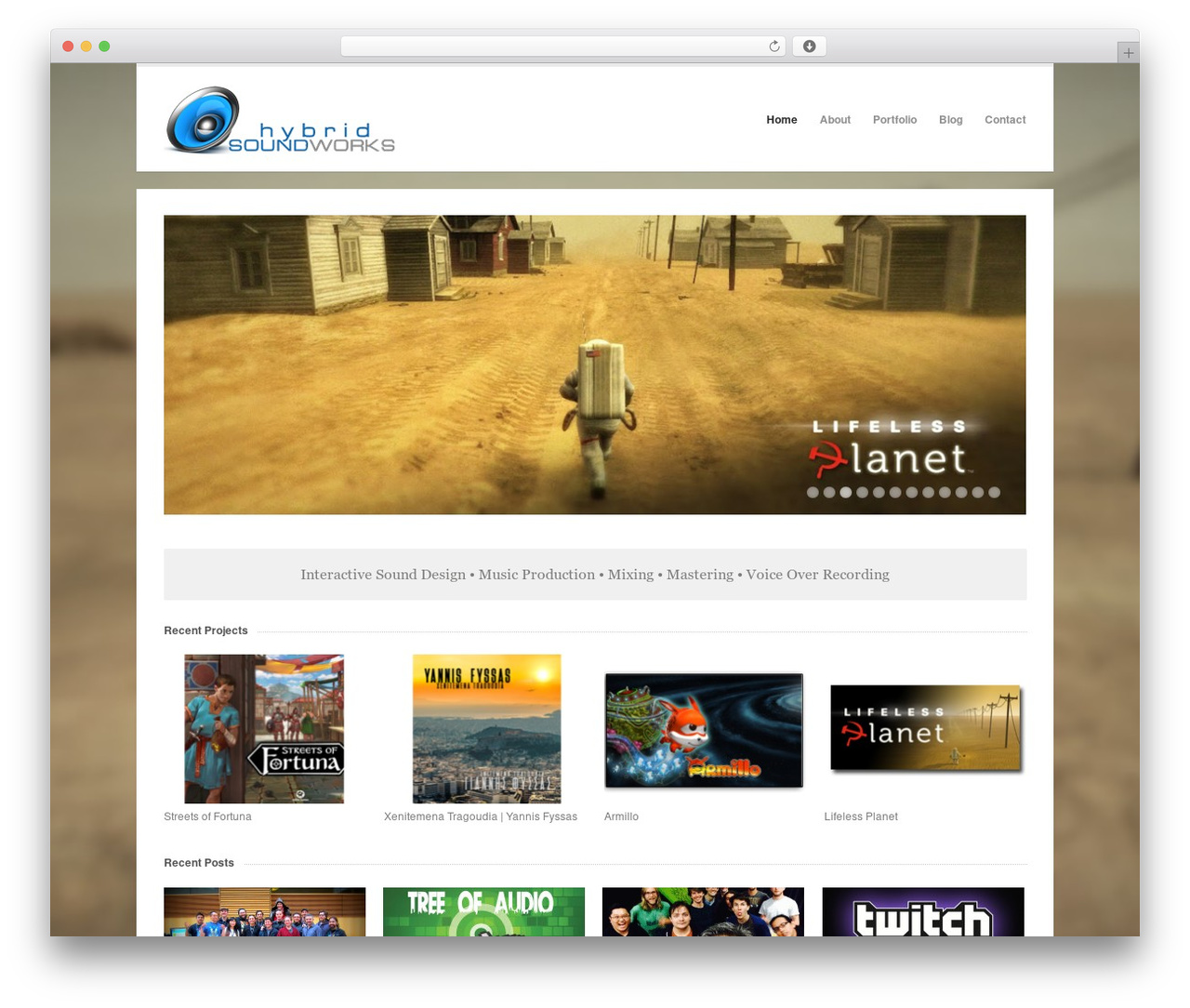Viewport: 1190px width, 1008px height.
Task: Minimize the window with the yellow button
Action: 86,46
